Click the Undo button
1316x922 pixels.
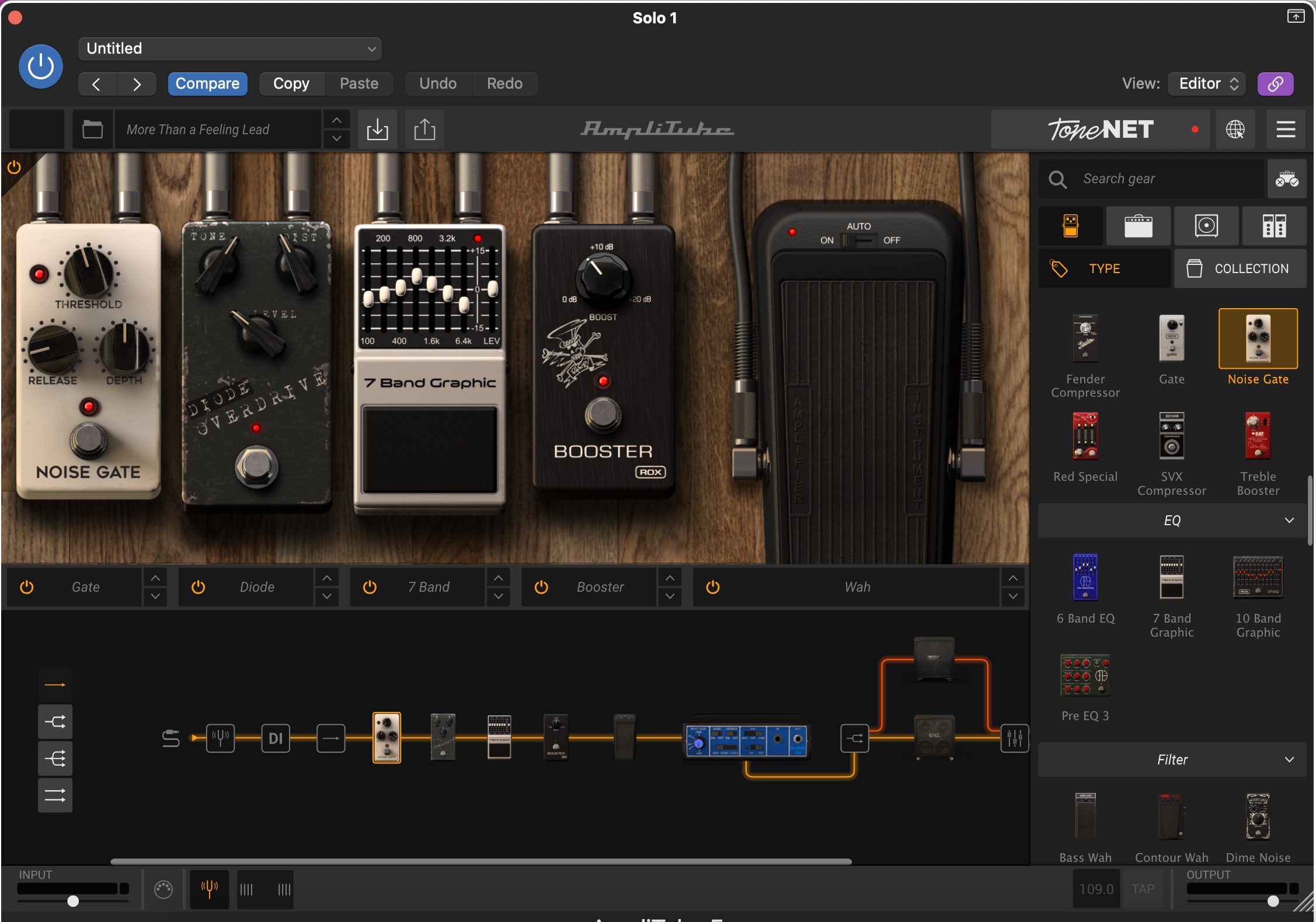pyautogui.click(x=438, y=83)
